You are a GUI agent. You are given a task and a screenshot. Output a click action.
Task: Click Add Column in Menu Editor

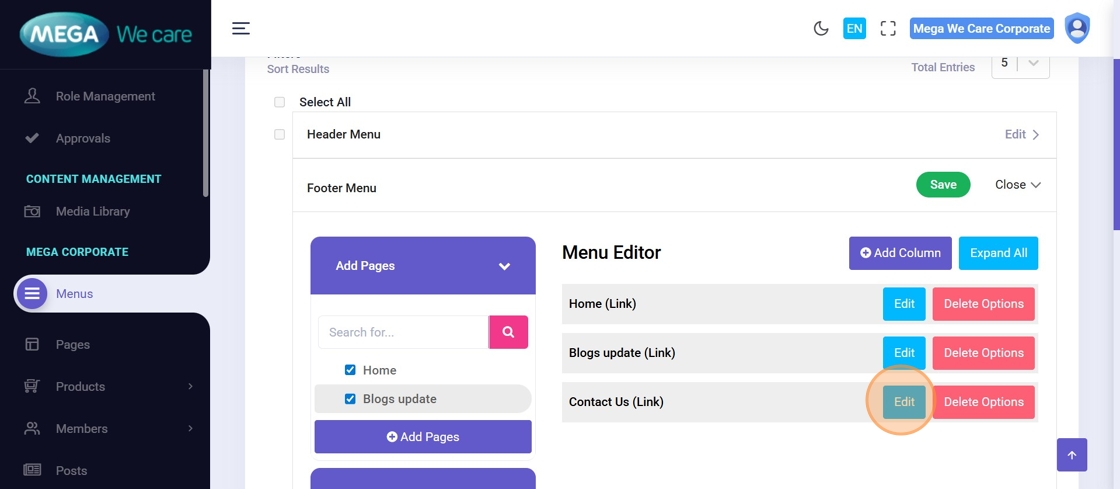[x=900, y=253]
